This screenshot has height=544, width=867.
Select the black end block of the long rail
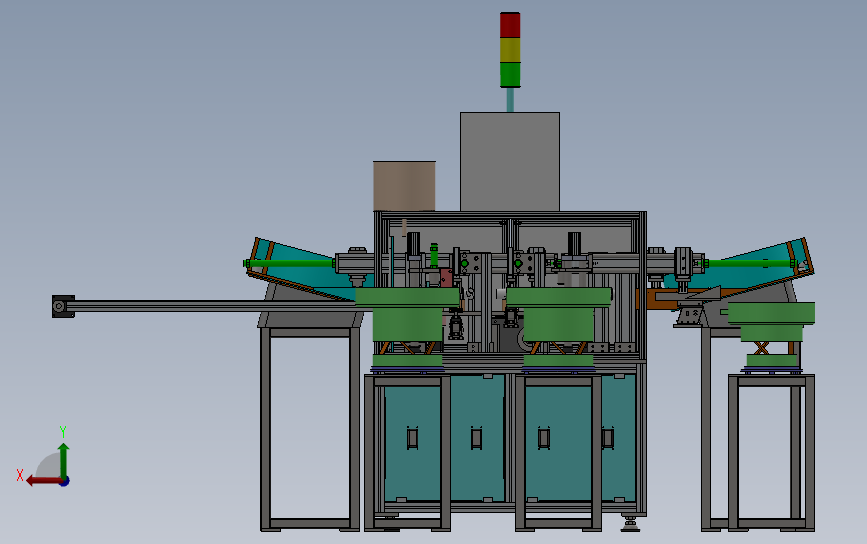coord(63,306)
